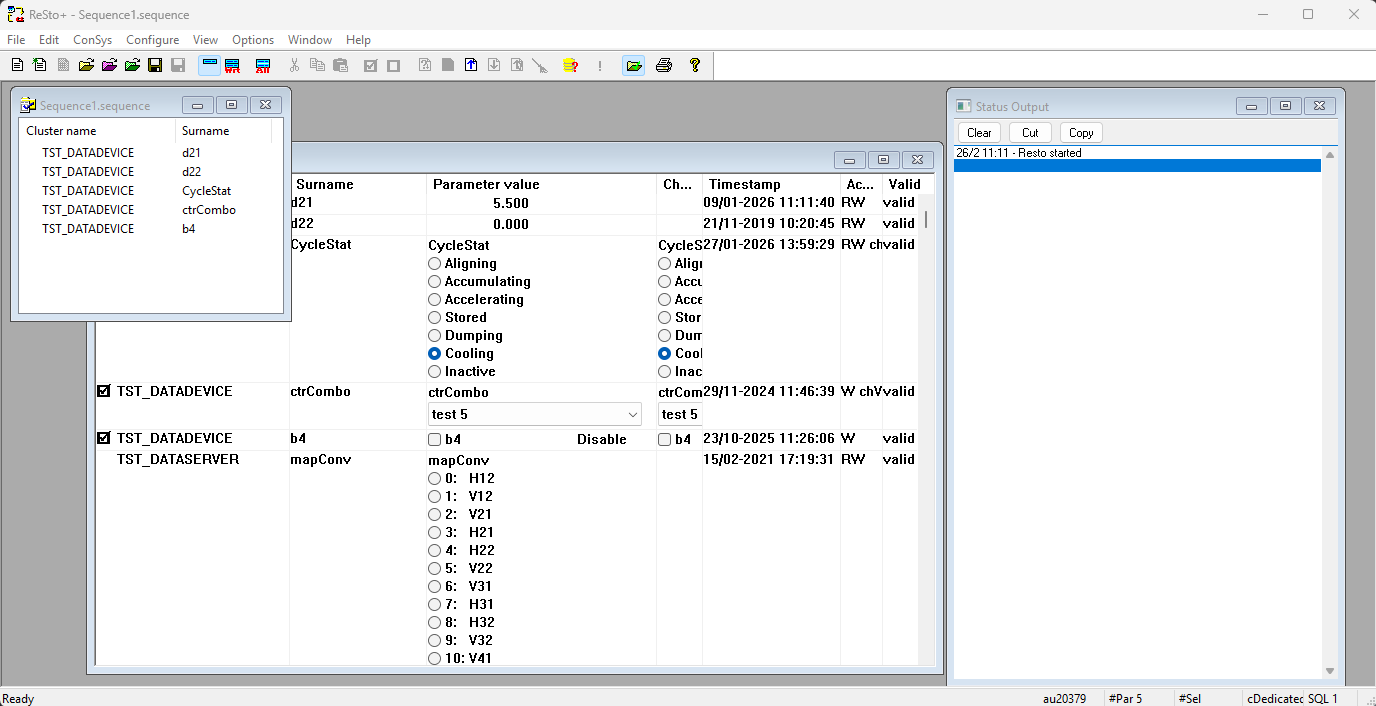The height and width of the screenshot is (706, 1376).
Task: Click the database query icon with question mark
Action: pos(570,66)
